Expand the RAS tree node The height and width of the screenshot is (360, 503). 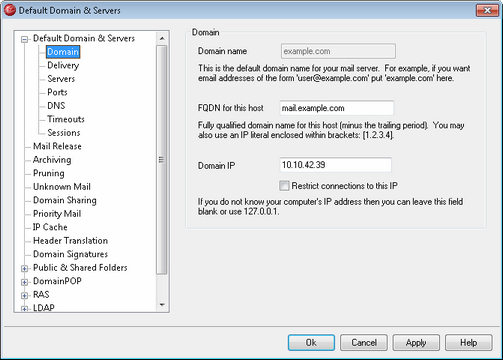pos(24,296)
